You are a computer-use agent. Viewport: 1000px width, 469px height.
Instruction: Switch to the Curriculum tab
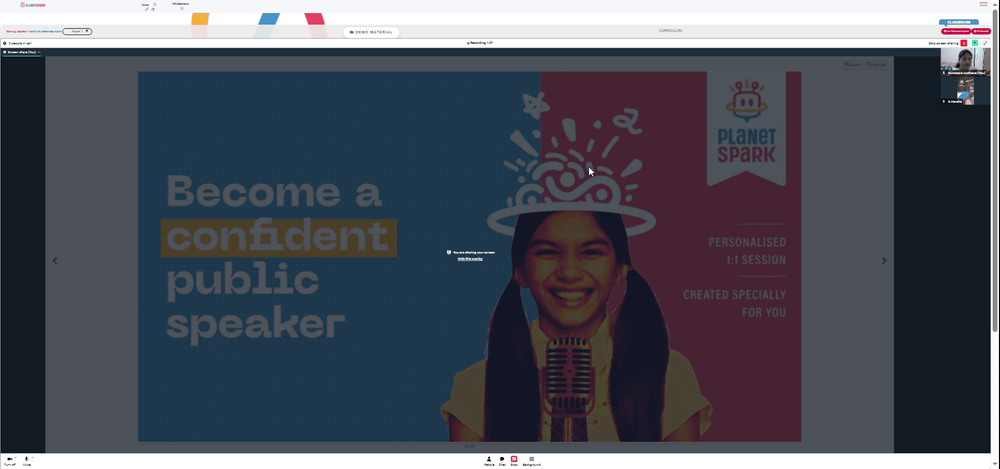(670, 31)
